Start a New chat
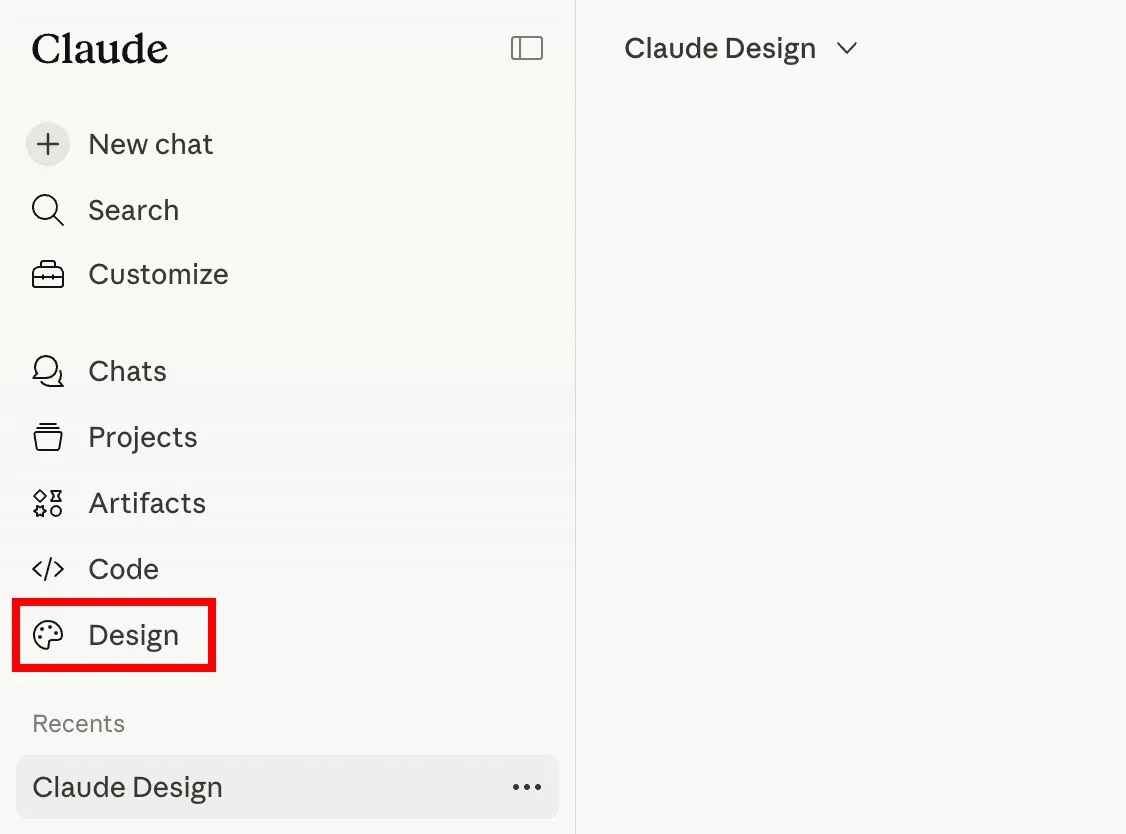This screenshot has width=1126, height=834. point(150,144)
